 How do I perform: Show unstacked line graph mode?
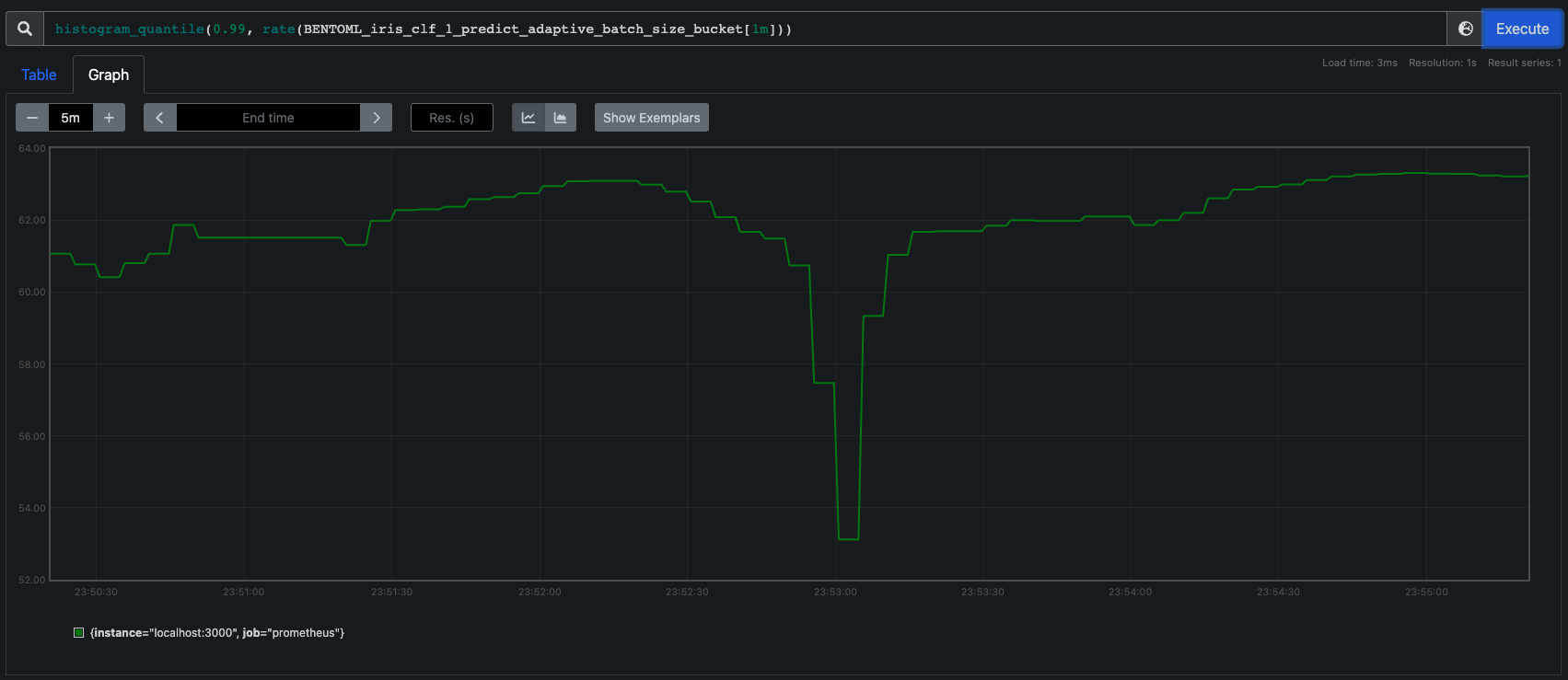coord(528,118)
